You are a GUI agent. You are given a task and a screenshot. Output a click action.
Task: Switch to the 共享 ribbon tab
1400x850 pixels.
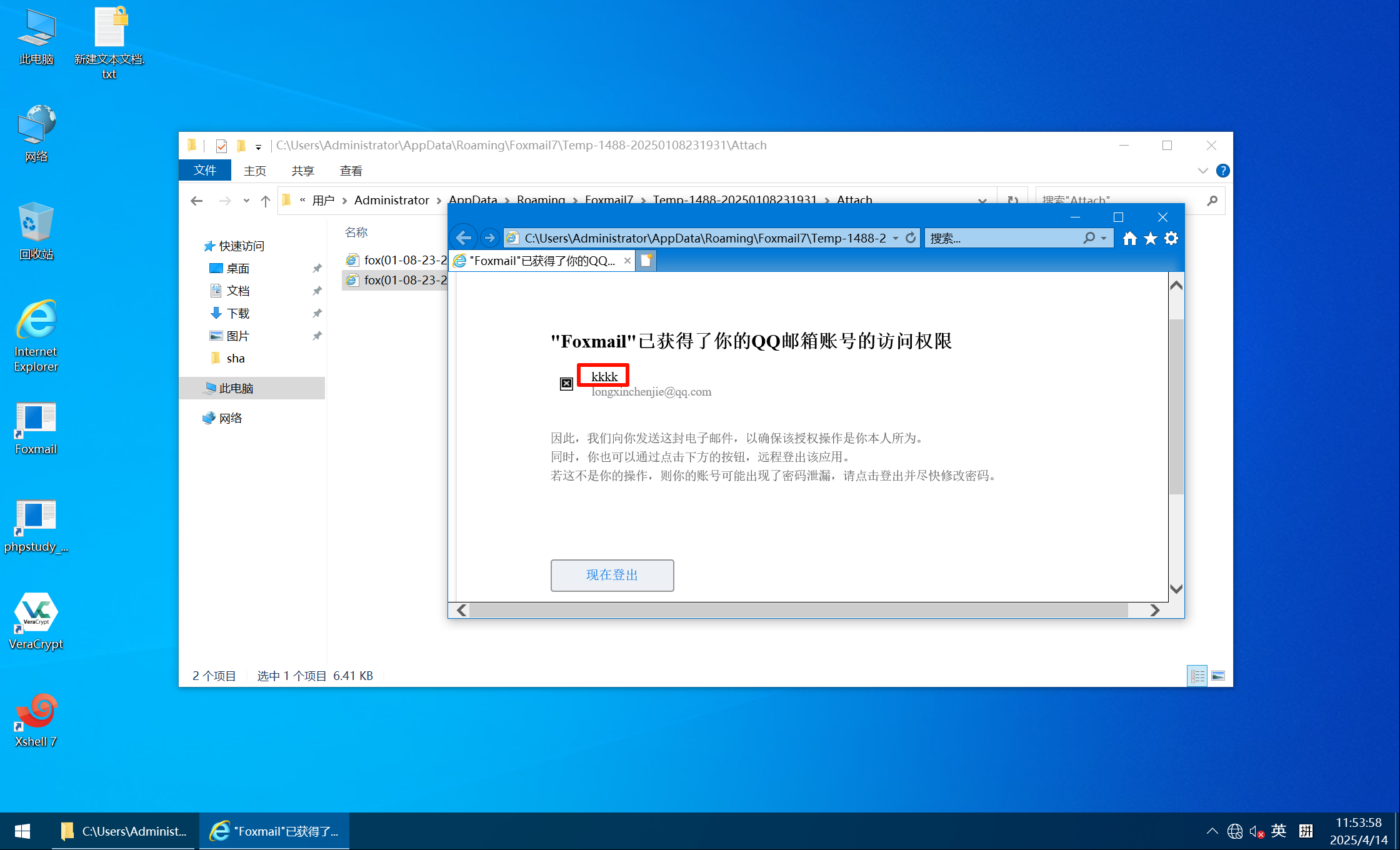302,171
